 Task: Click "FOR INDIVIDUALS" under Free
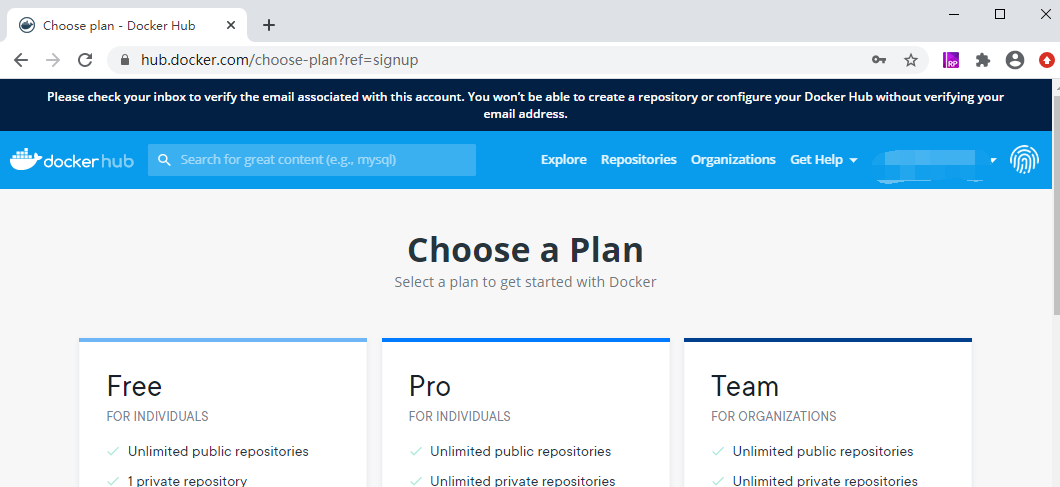pyautogui.click(x=158, y=416)
